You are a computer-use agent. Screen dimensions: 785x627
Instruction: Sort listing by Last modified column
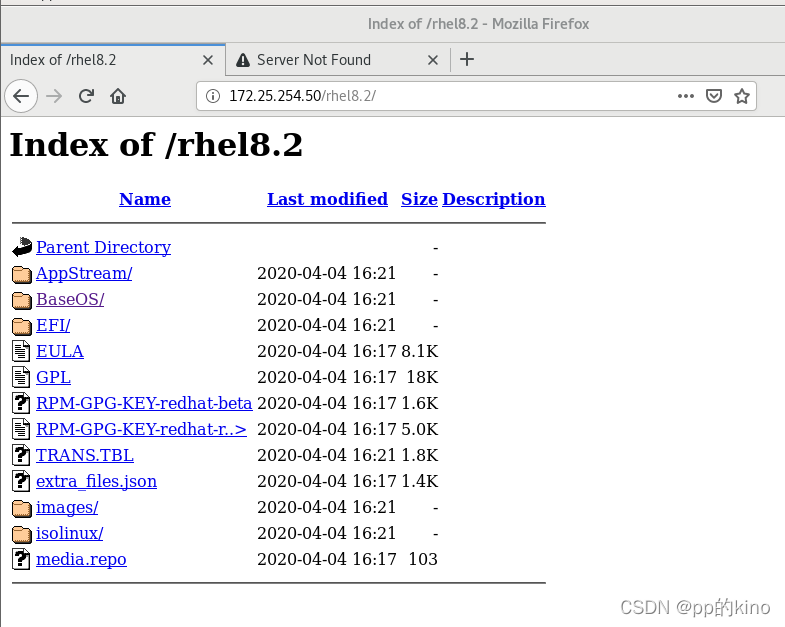coord(327,199)
